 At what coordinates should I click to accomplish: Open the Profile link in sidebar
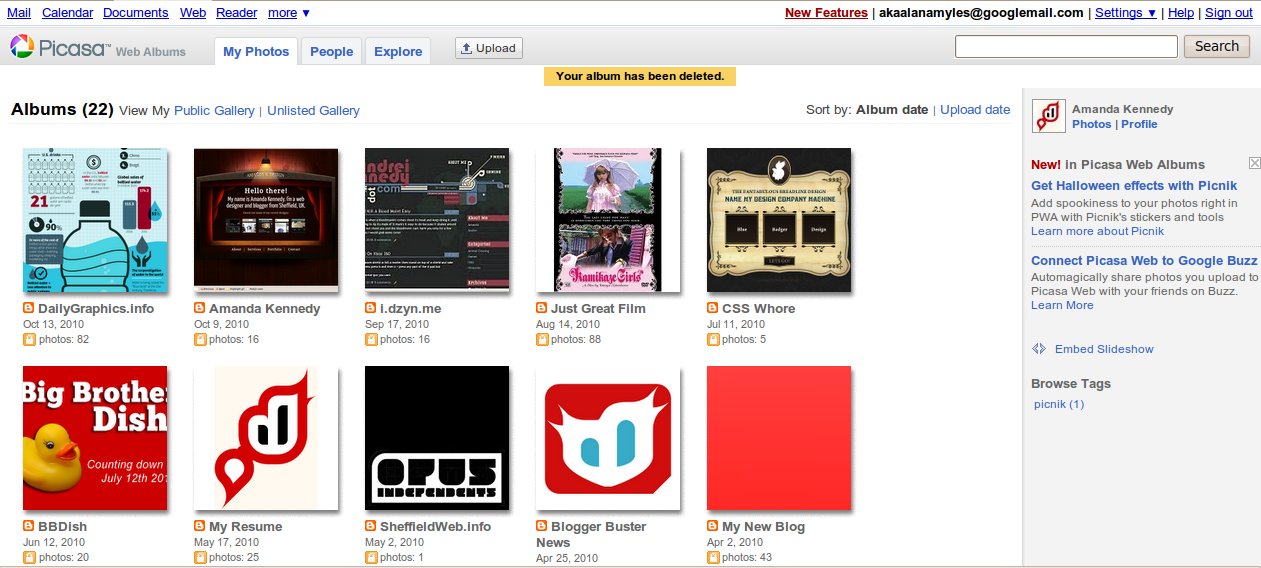tap(1139, 124)
